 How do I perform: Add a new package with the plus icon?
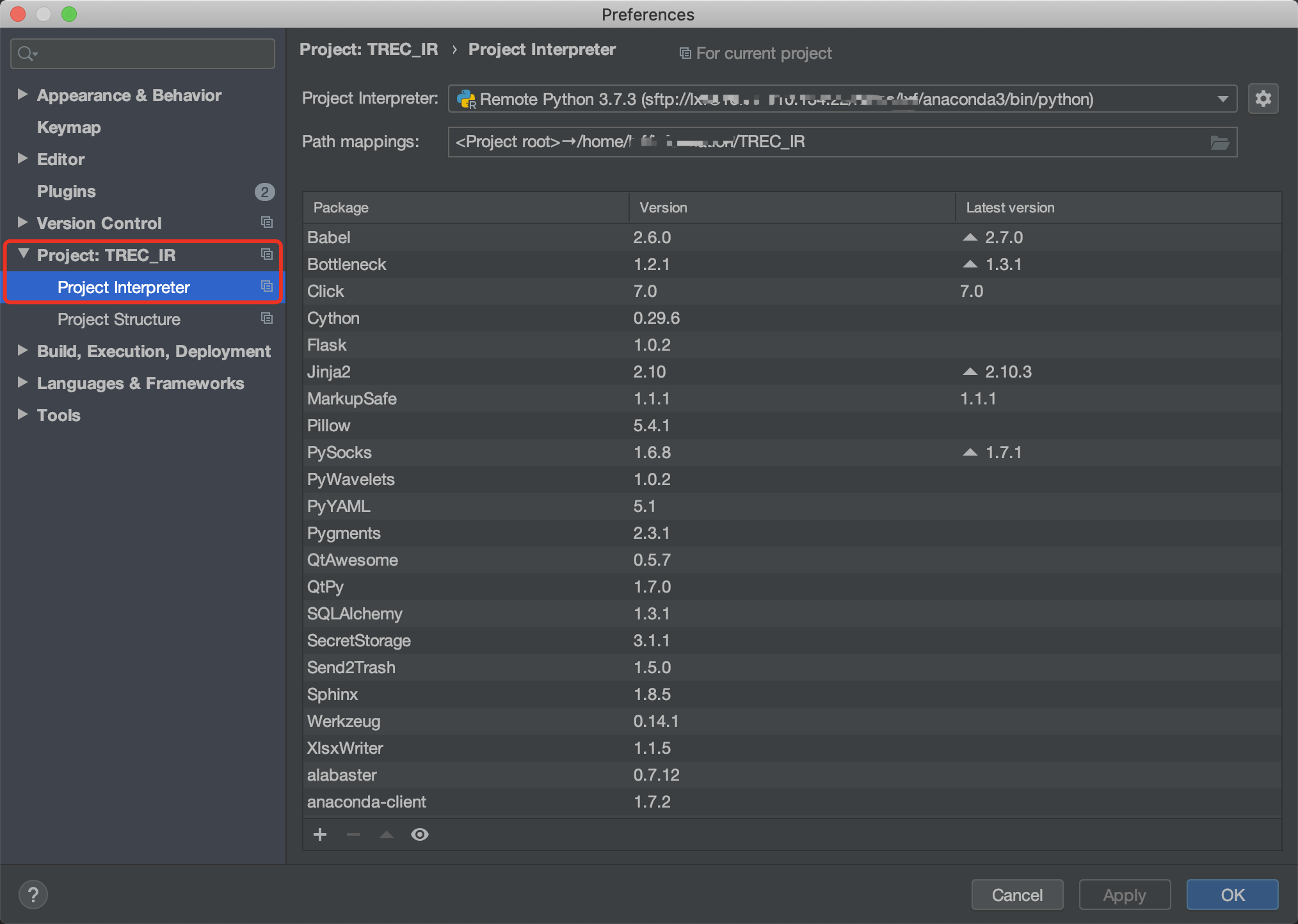point(320,834)
